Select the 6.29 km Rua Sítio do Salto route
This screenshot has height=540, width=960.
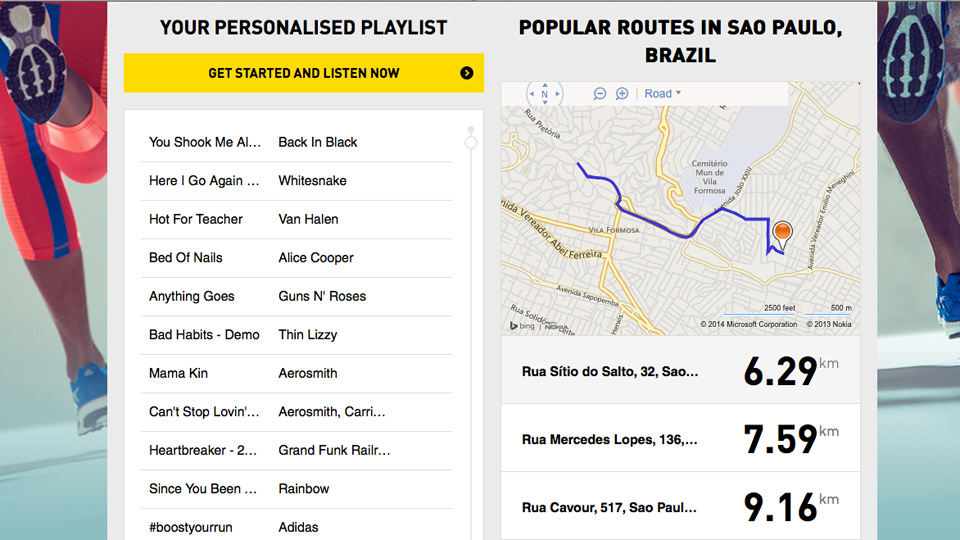pos(680,371)
